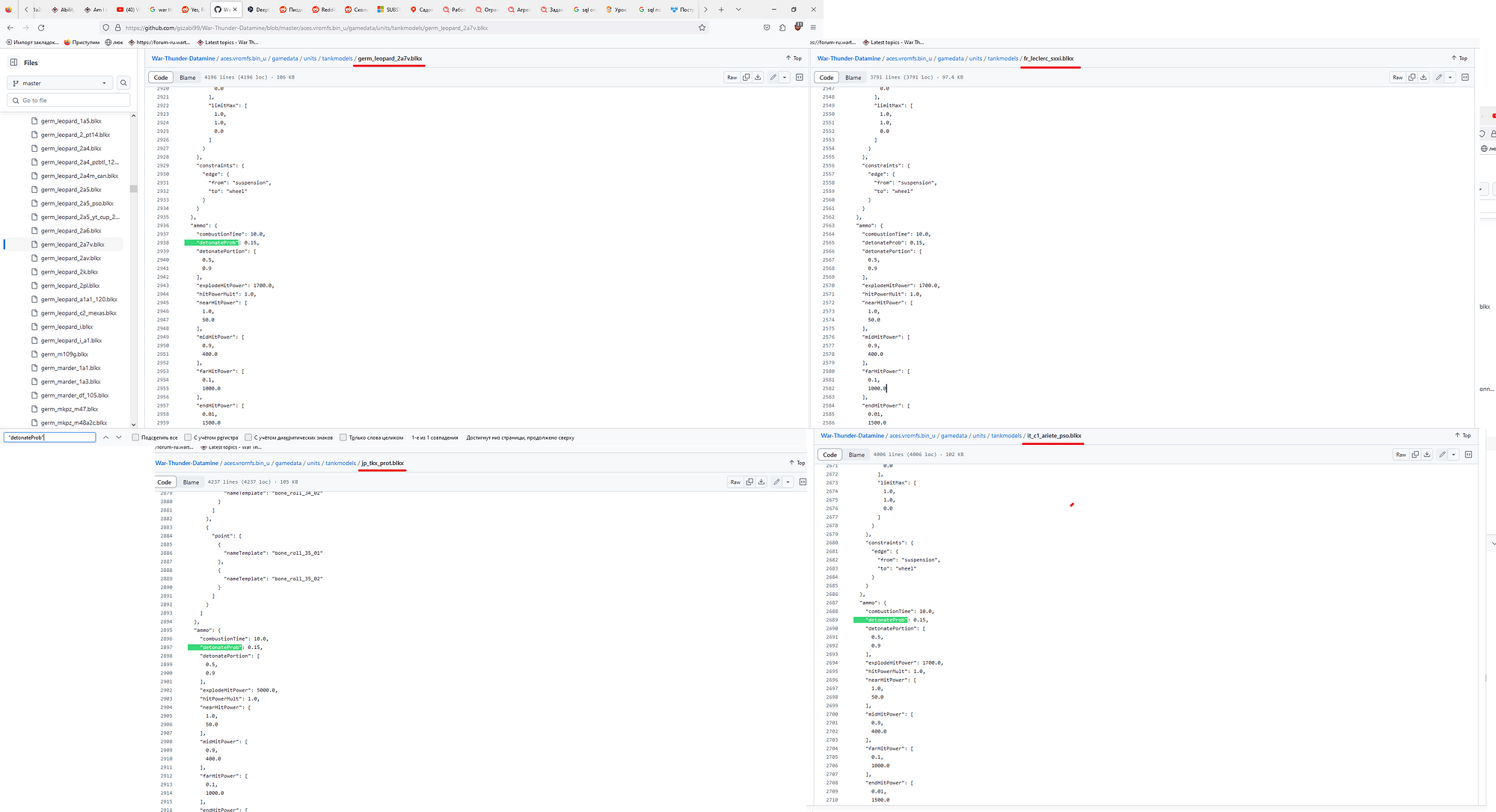Viewport: 1496px width, 812px height.
Task: Jump to previous find match arrow
Action: tap(105, 437)
